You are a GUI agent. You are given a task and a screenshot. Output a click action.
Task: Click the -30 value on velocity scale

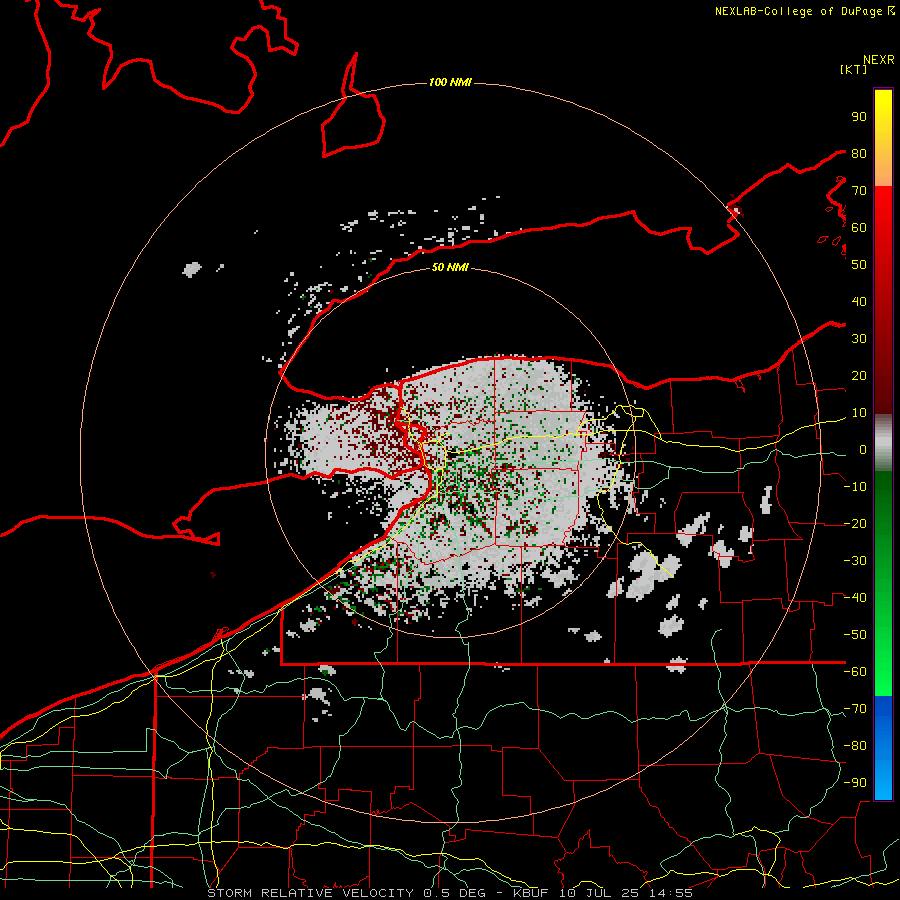tap(855, 561)
